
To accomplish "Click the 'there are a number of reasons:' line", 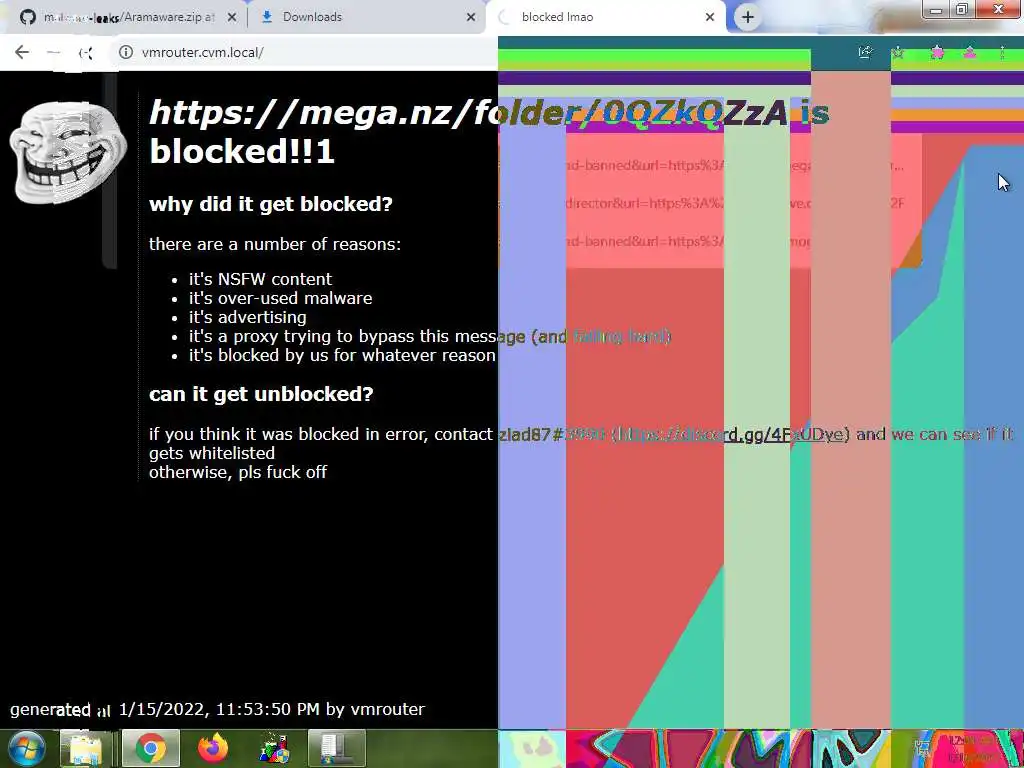I will click(275, 244).
